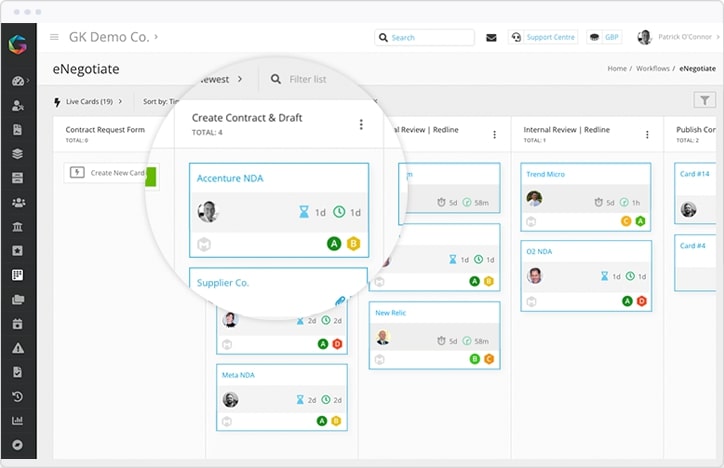This screenshot has height=468, width=724.
Task: Open the Support Centre link
Action: click(x=543, y=38)
